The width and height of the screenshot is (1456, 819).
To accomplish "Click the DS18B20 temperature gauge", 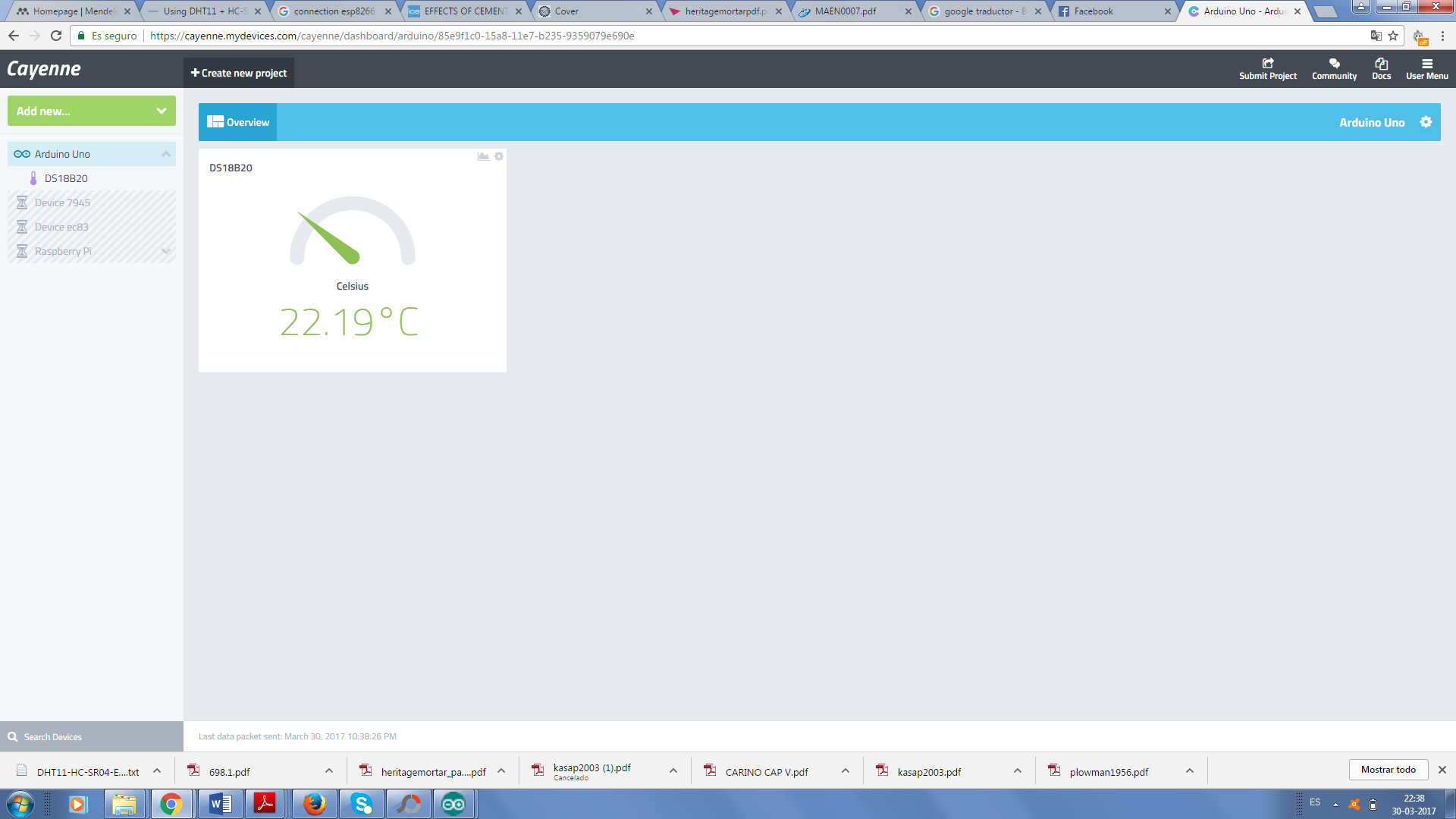I will tap(353, 231).
